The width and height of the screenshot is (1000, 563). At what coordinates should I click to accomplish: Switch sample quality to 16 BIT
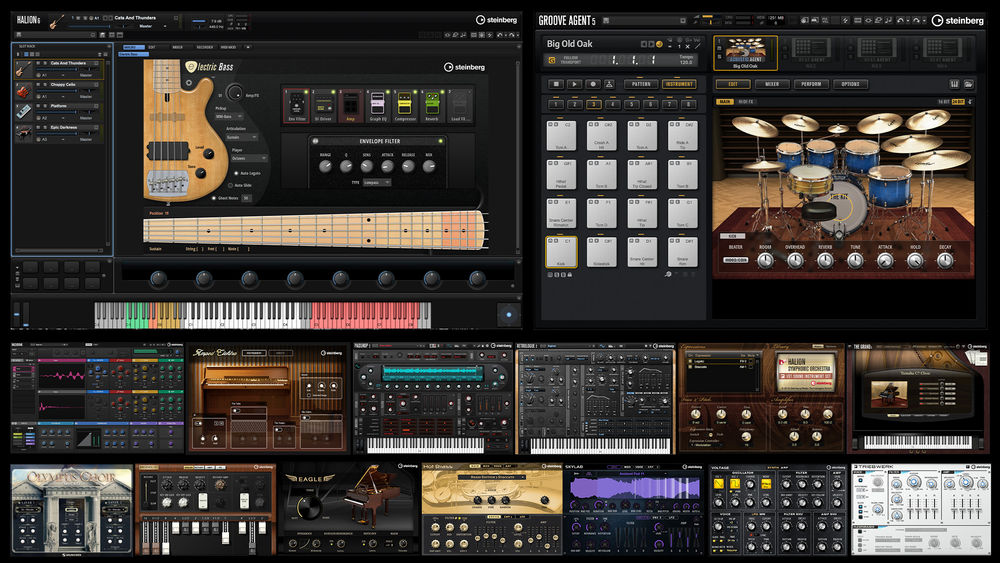pyautogui.click(x=943, y=102)
